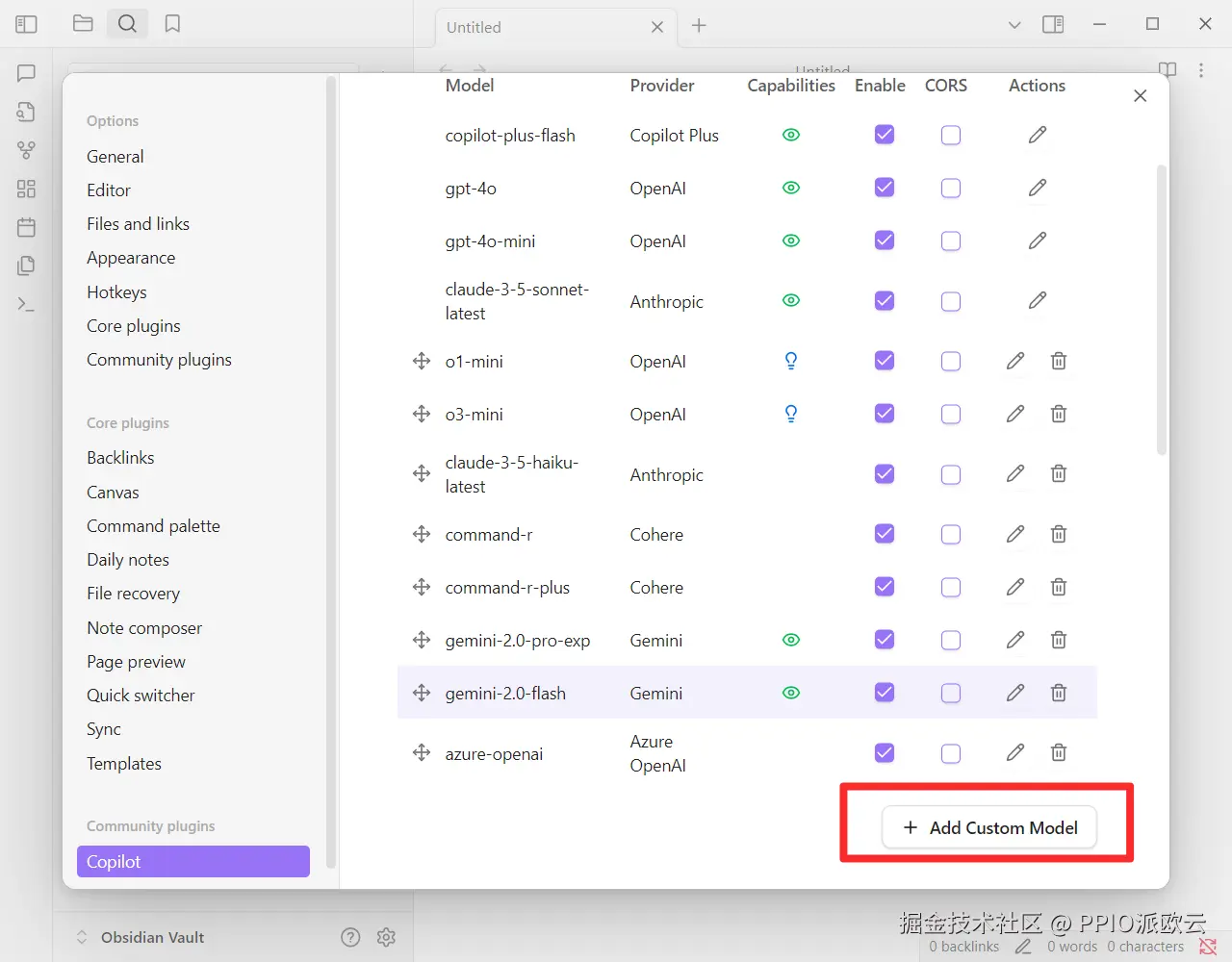Grab the drag handle for o1-mini
The width and height of the screenshot is (1232, 962).
click(x=422, y=361)
